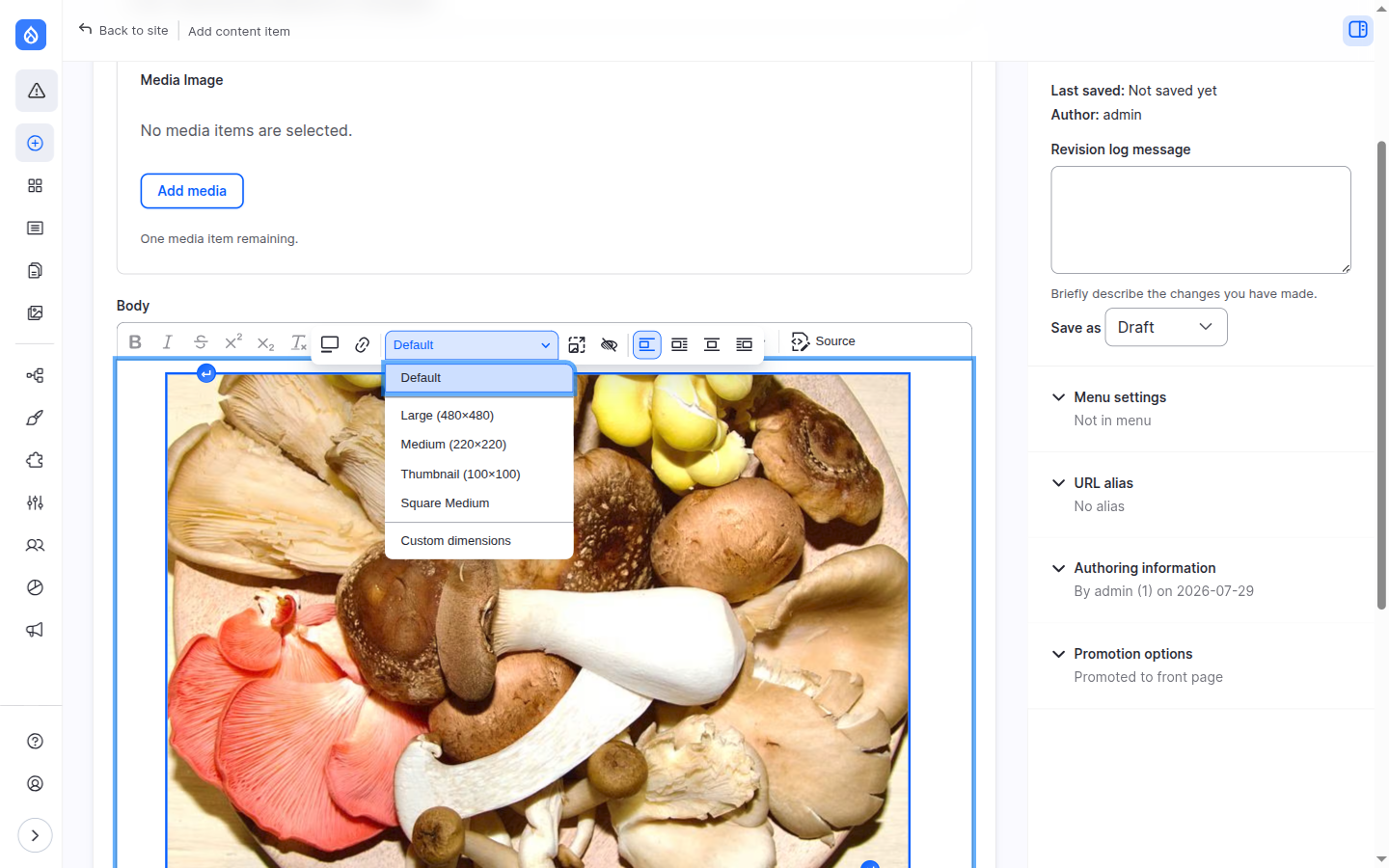Open the Extend puzzle-piece icon in sidebar
This screenshot has height=868, width=1389.
[x=36, y=460]
